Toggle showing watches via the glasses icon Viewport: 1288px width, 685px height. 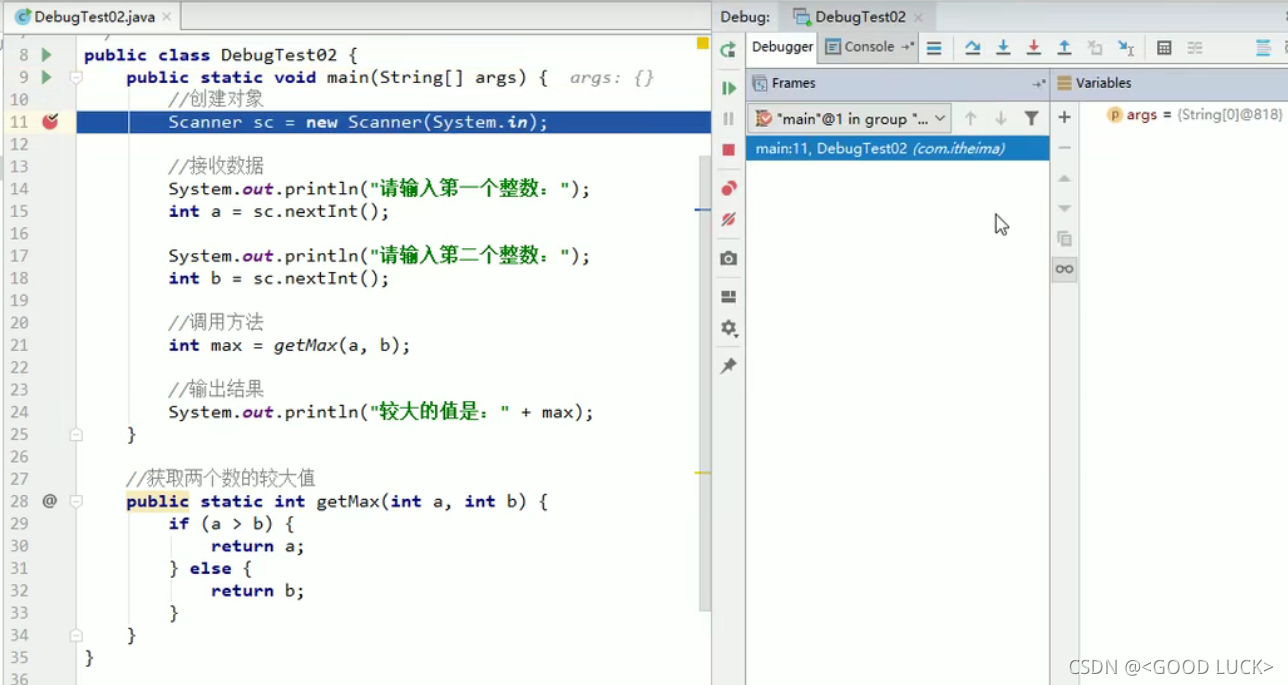coord(1064,269)
